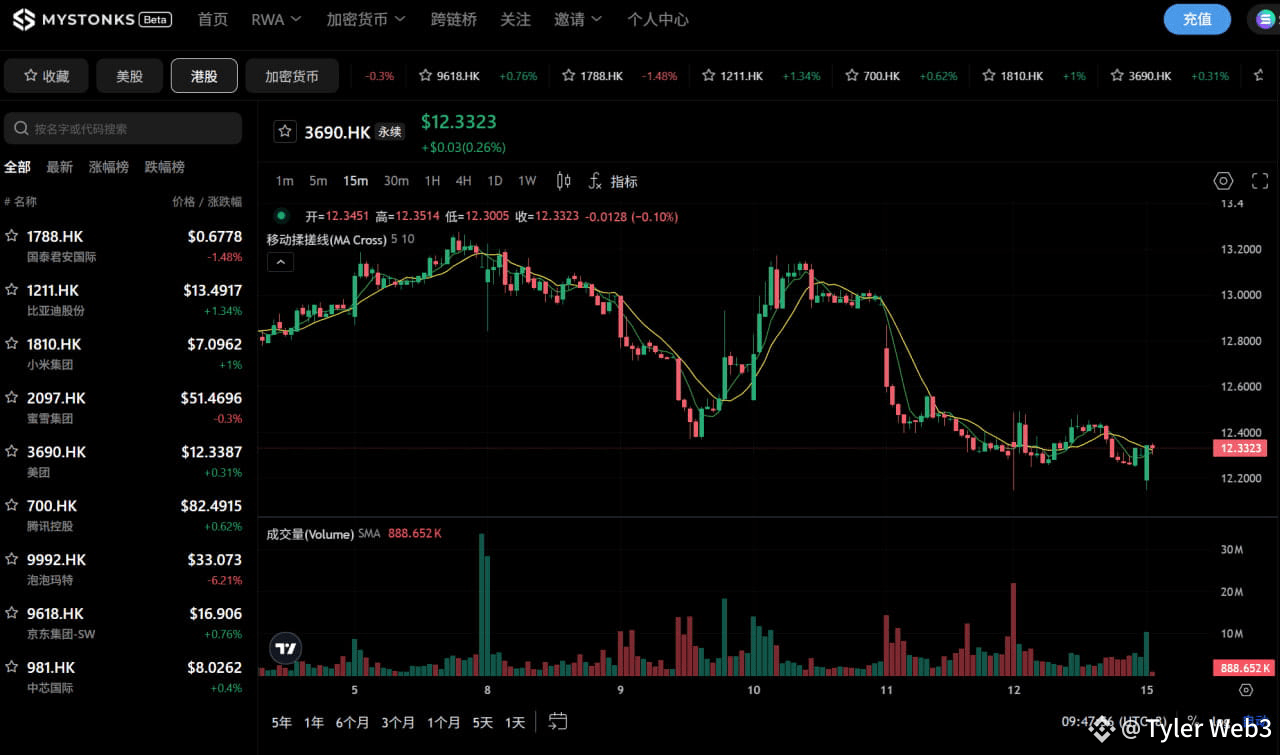Set chart range to 1个月
This screenshot has height=755, width=1280.
[x=444, y=722]
